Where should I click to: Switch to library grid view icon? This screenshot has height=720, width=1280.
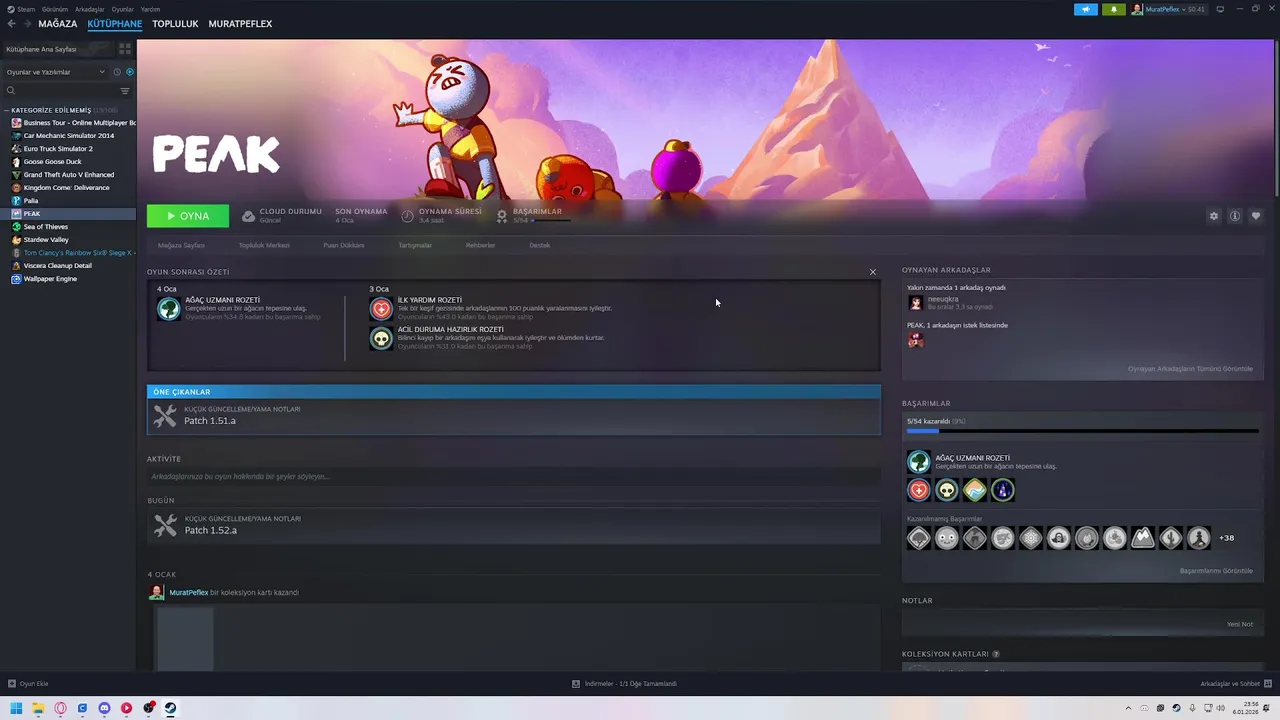(125, 49)
